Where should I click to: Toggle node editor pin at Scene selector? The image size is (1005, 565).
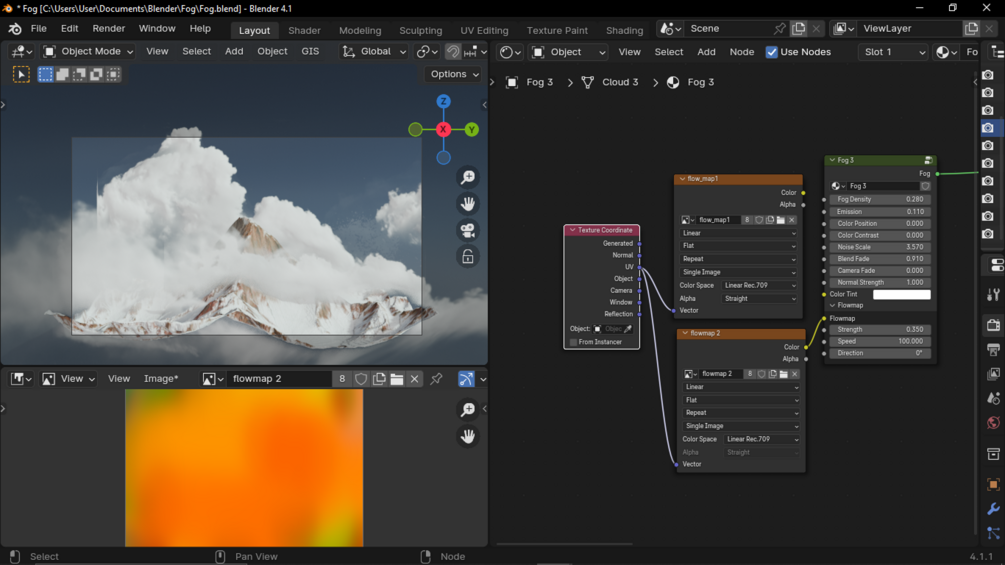pyautogui.click(x=779, y=29)
